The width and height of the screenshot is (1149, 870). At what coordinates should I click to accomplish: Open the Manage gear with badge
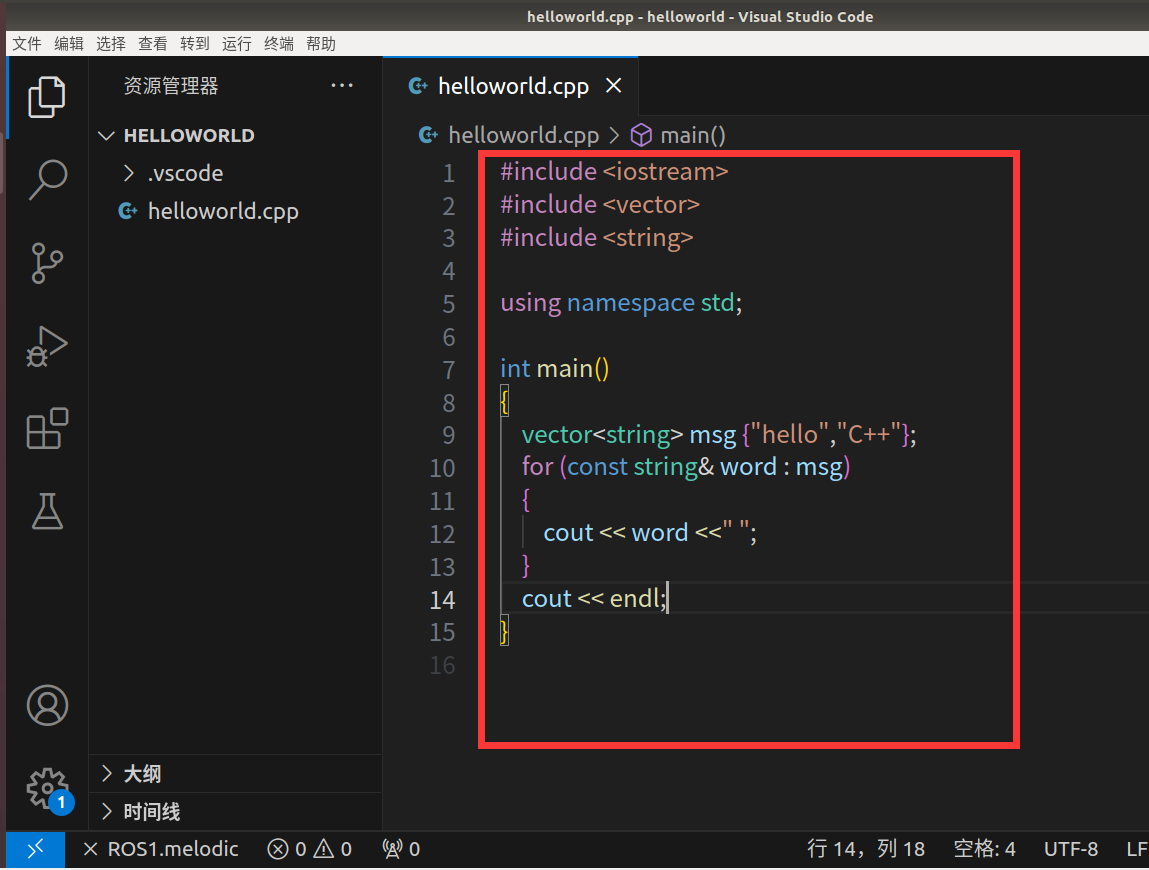pos(46,789)
